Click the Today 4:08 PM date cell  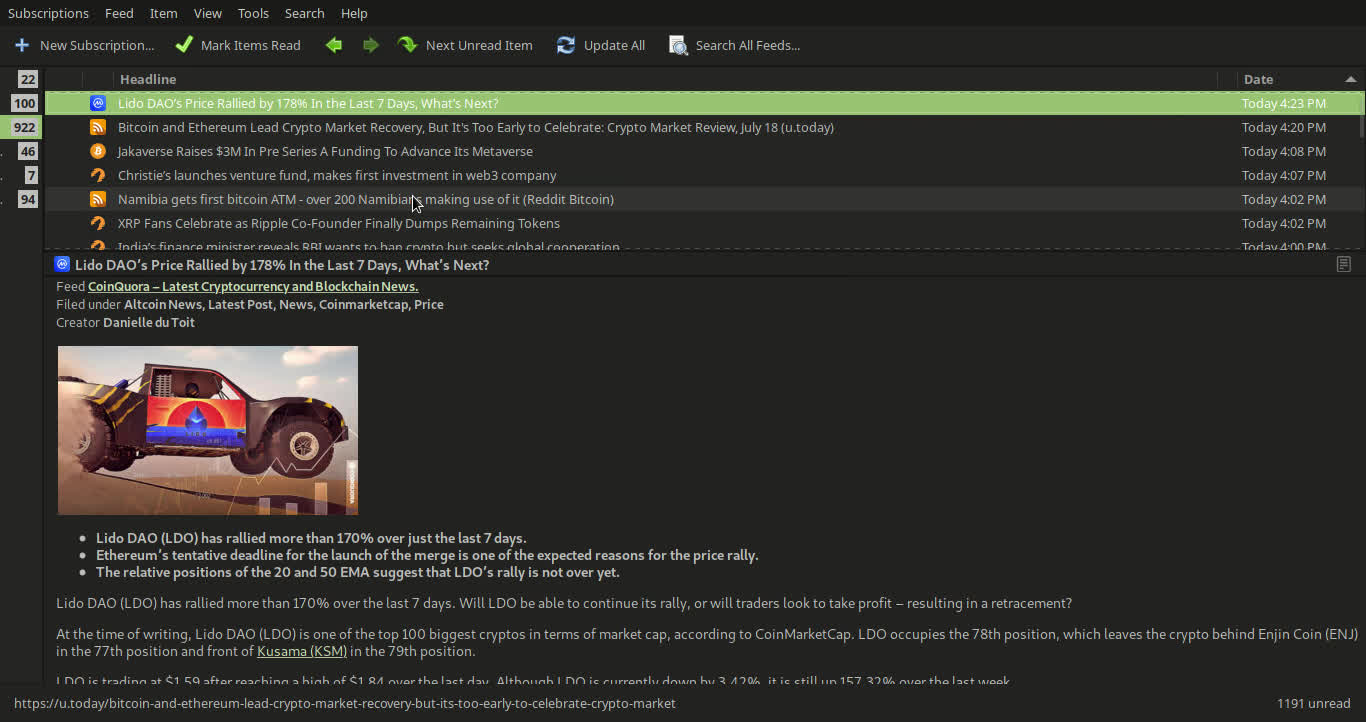[1284, 151]
